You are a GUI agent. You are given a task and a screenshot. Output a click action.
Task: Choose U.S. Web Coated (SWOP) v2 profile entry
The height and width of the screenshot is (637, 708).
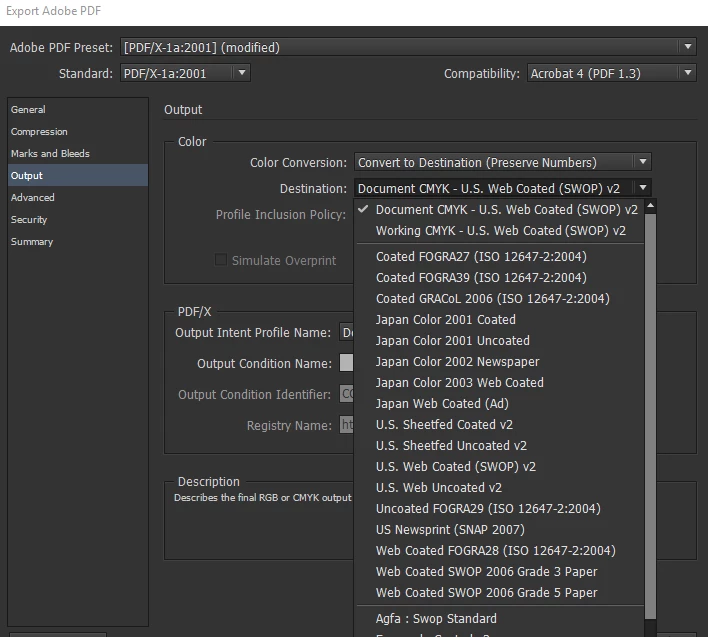pos(500,466)
